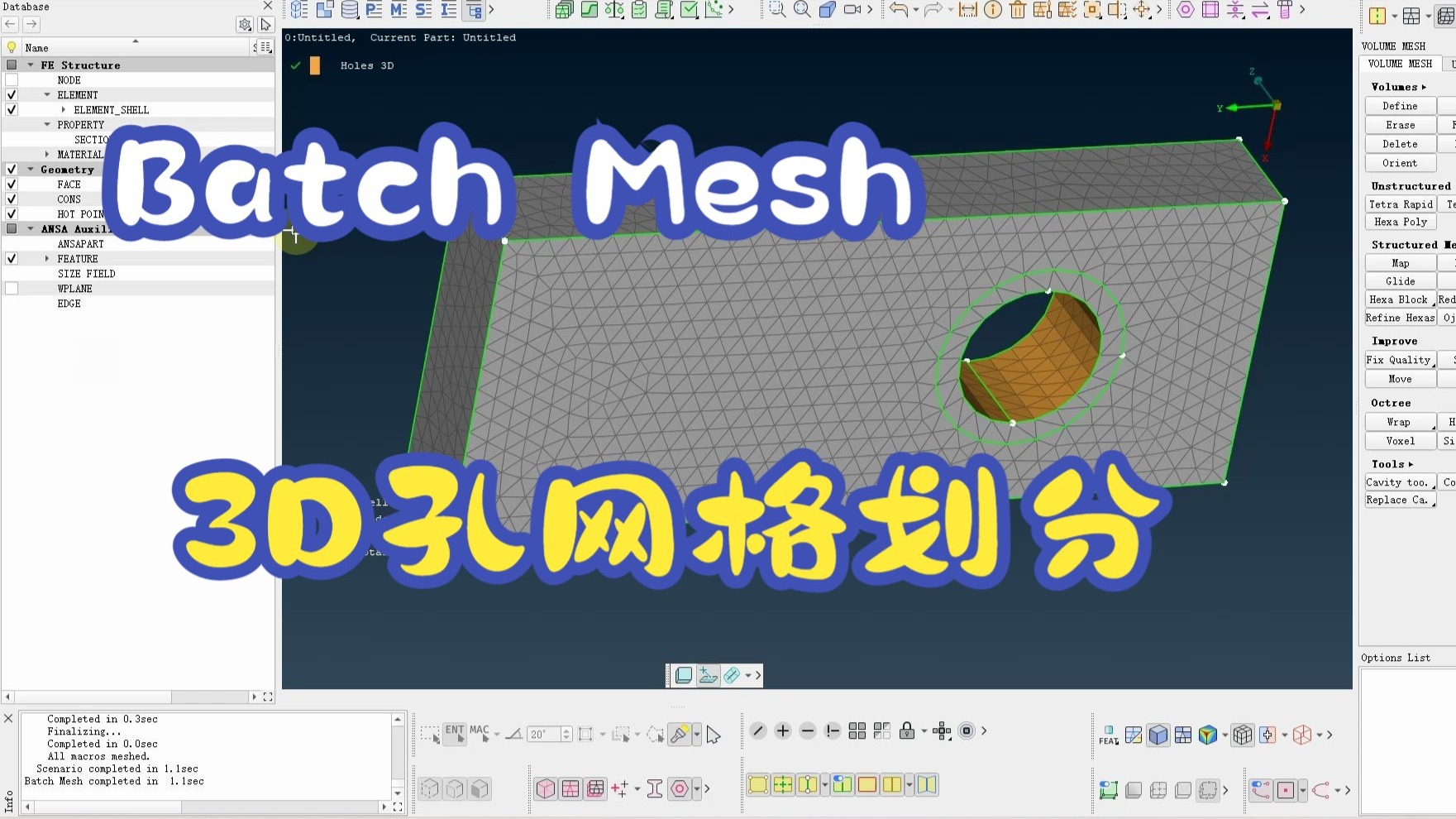The height and width of the screenshot is (819, 1456).
Task: Click the Define button
Action: (1400, 106)
